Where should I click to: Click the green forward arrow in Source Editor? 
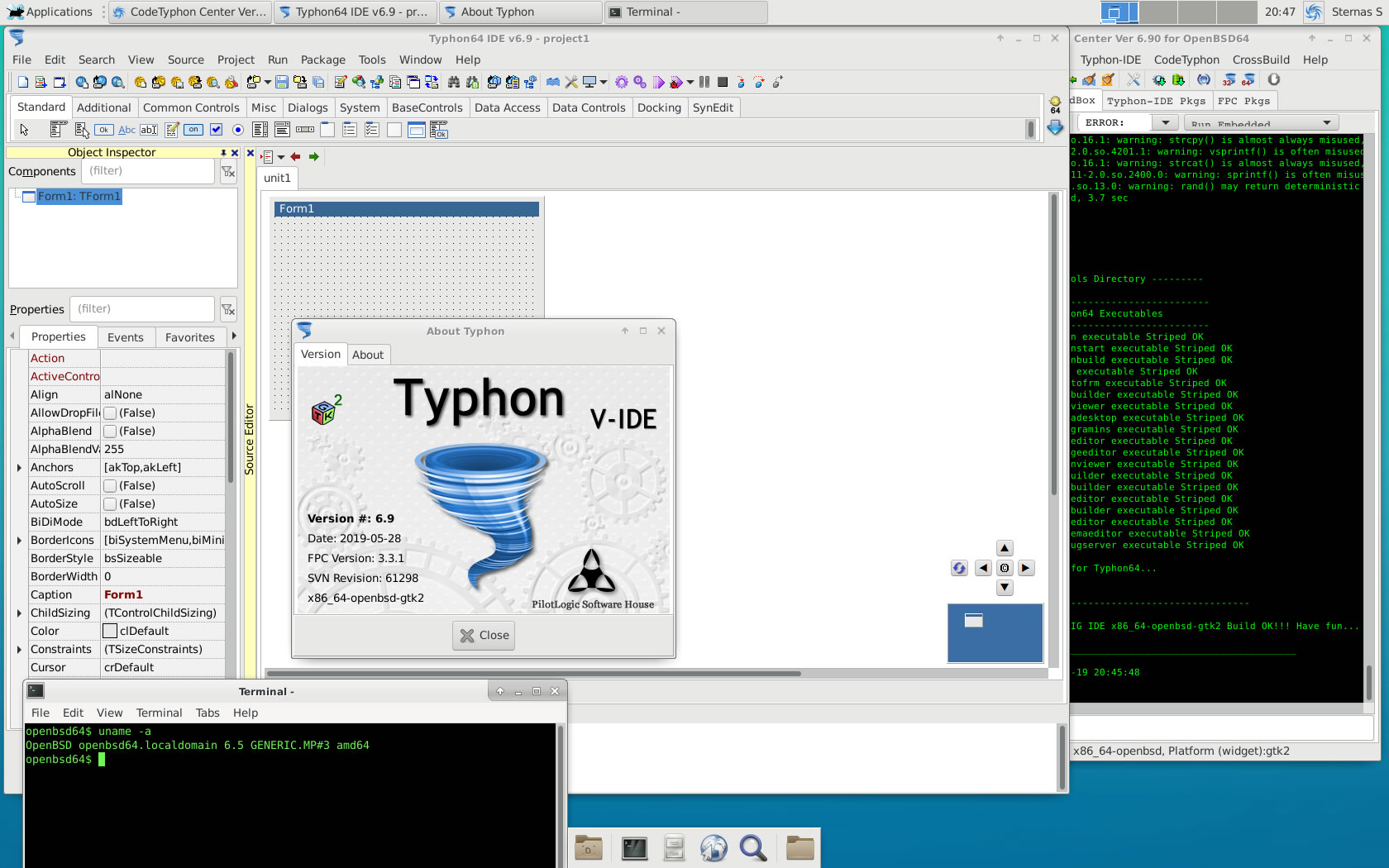(x=314, y=156)
